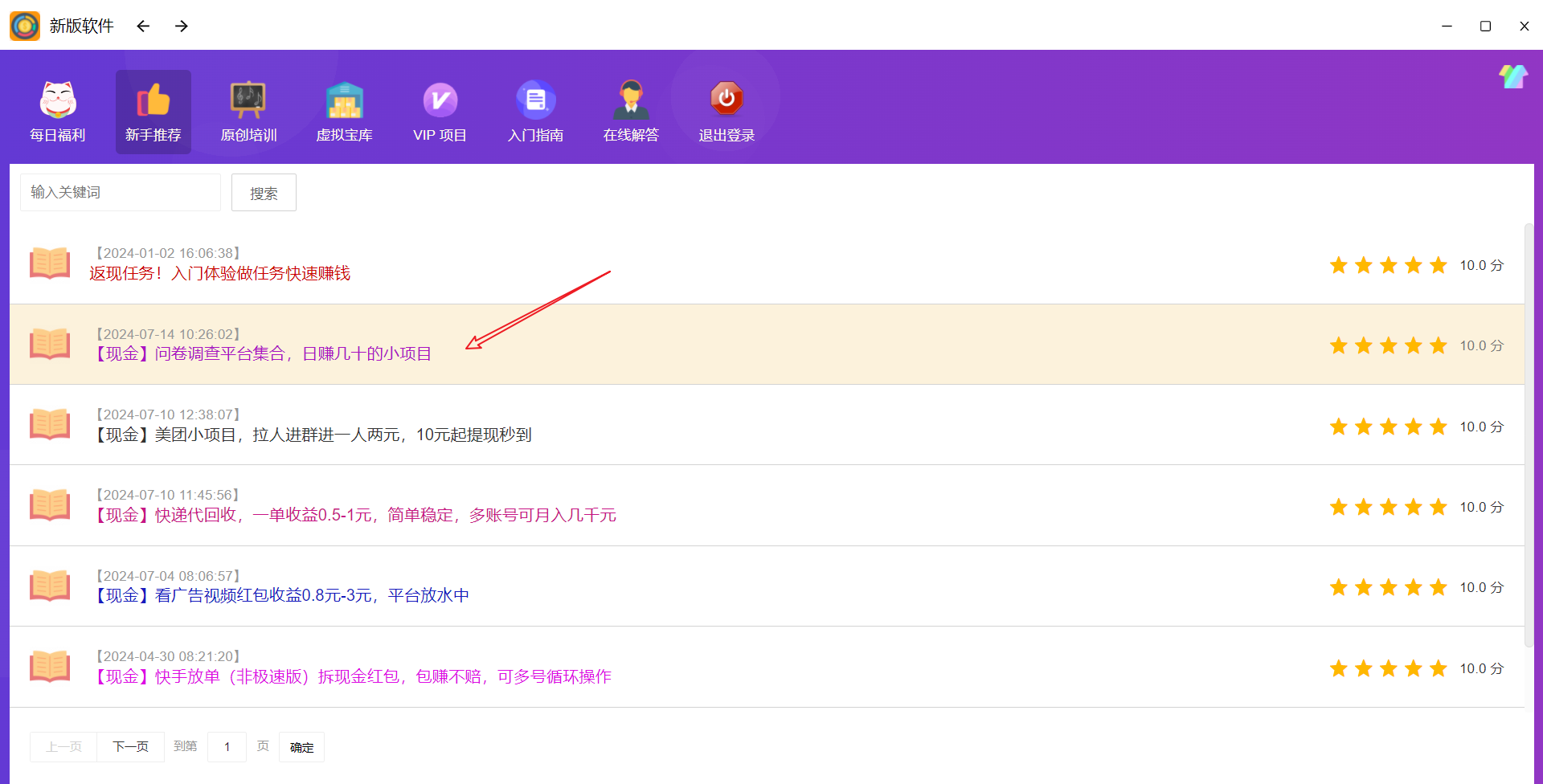Open the 入门指南 document icon
Image resolution: width=1543 pixels, height=784 pixels.
[x=535, y=100]
